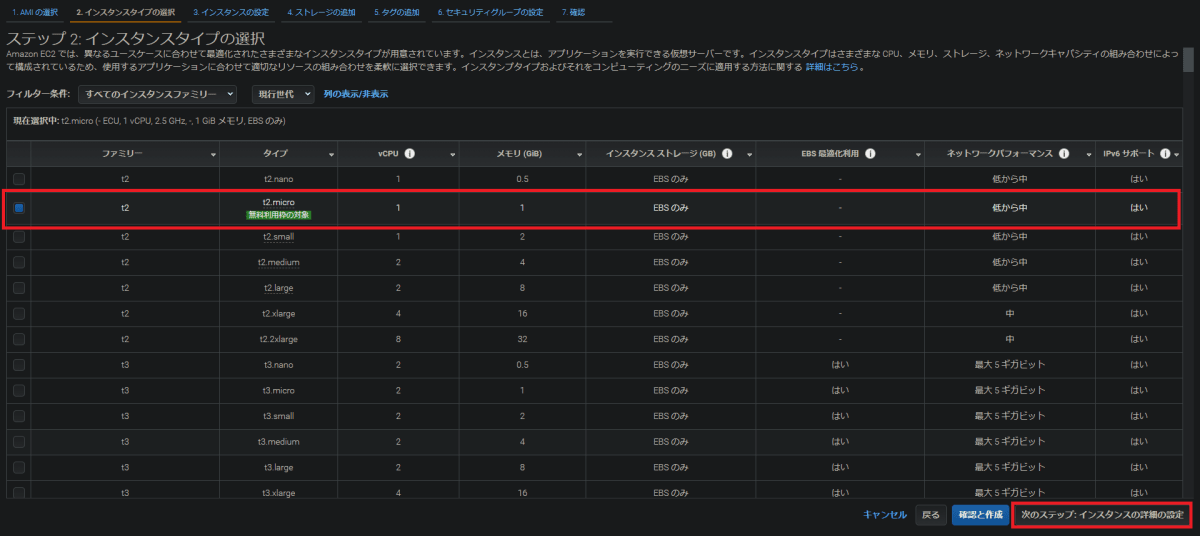The height and width of the screenshot is (536, 1200).
Task: Select the t2.medium row checkbox
Action: coord(19,262)
